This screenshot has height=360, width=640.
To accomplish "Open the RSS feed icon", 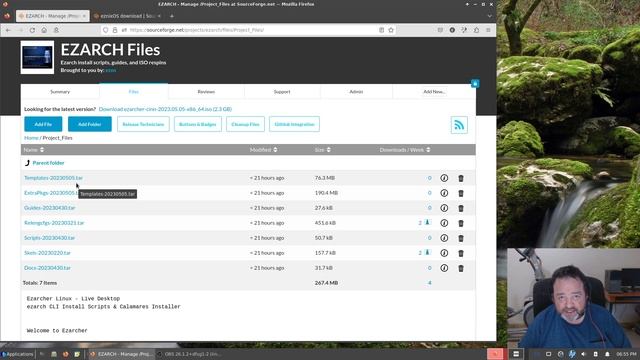I will click(459, 125).
